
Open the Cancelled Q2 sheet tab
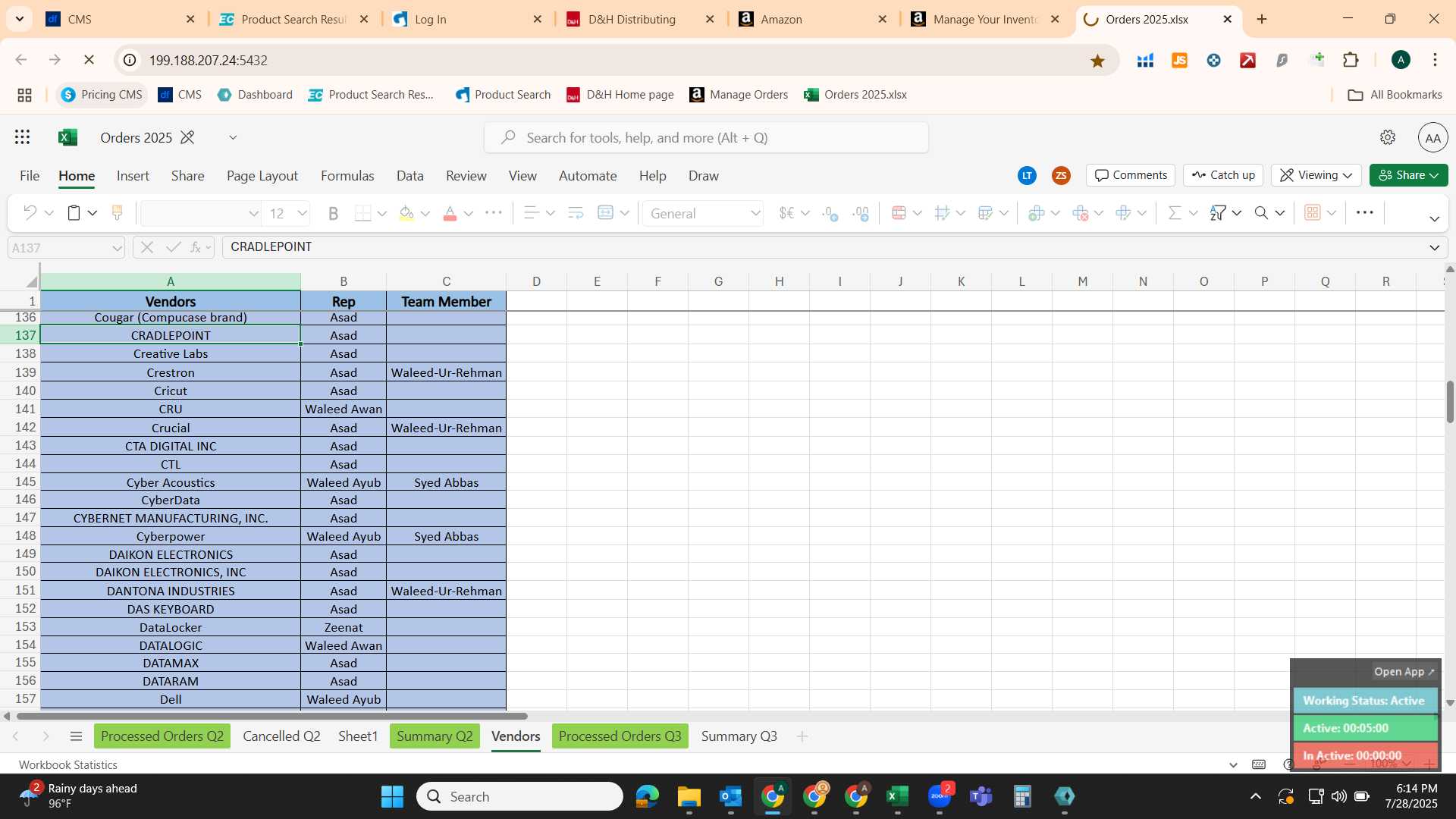[x=281, y=736]
